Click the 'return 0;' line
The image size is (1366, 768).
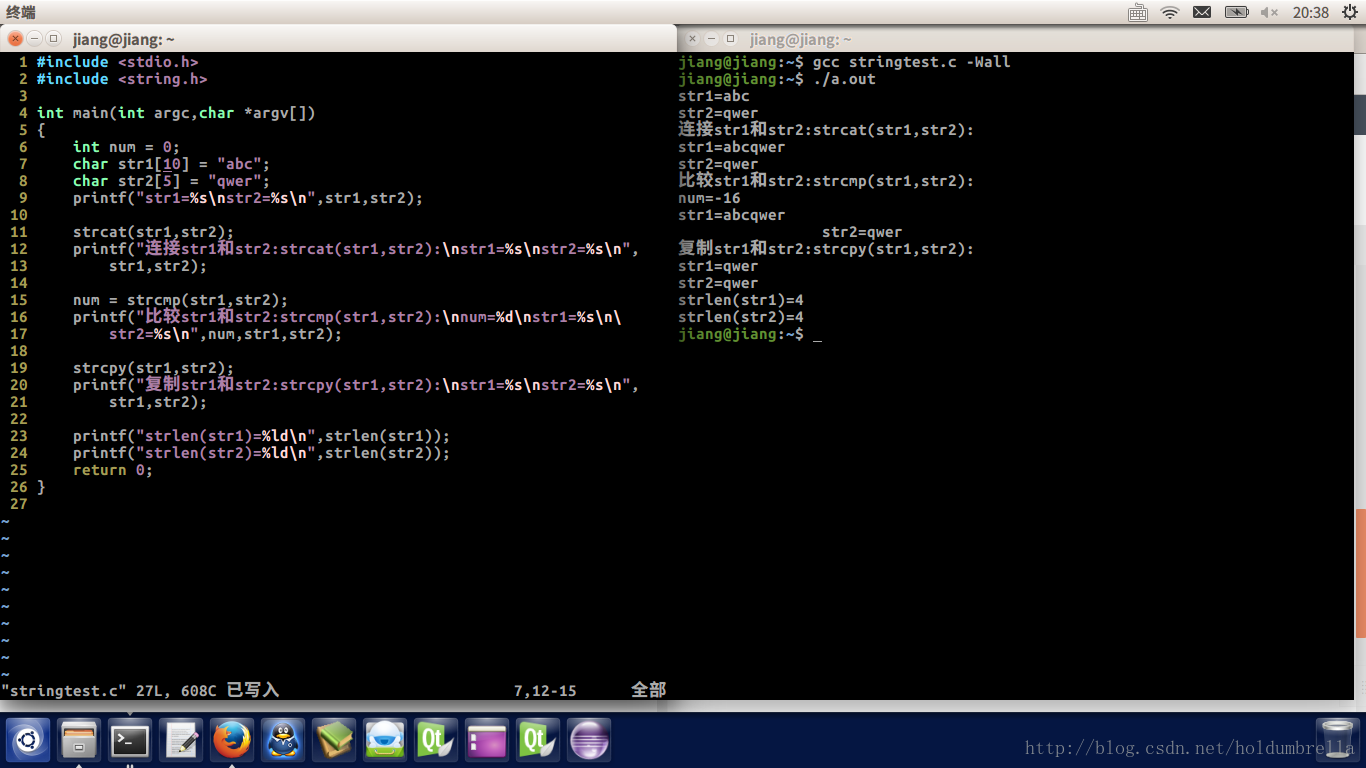113,470
